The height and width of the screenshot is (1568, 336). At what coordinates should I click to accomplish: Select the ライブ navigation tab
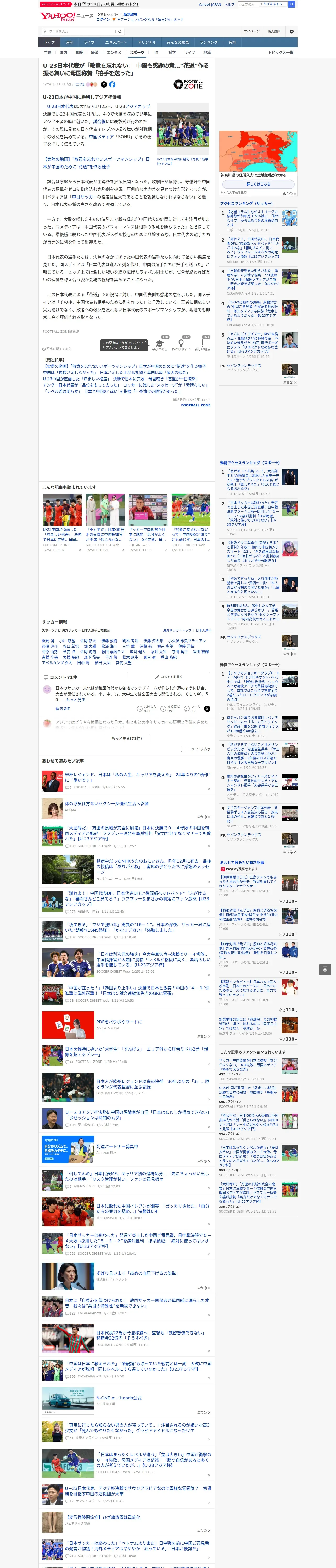(x=89, y=42)
